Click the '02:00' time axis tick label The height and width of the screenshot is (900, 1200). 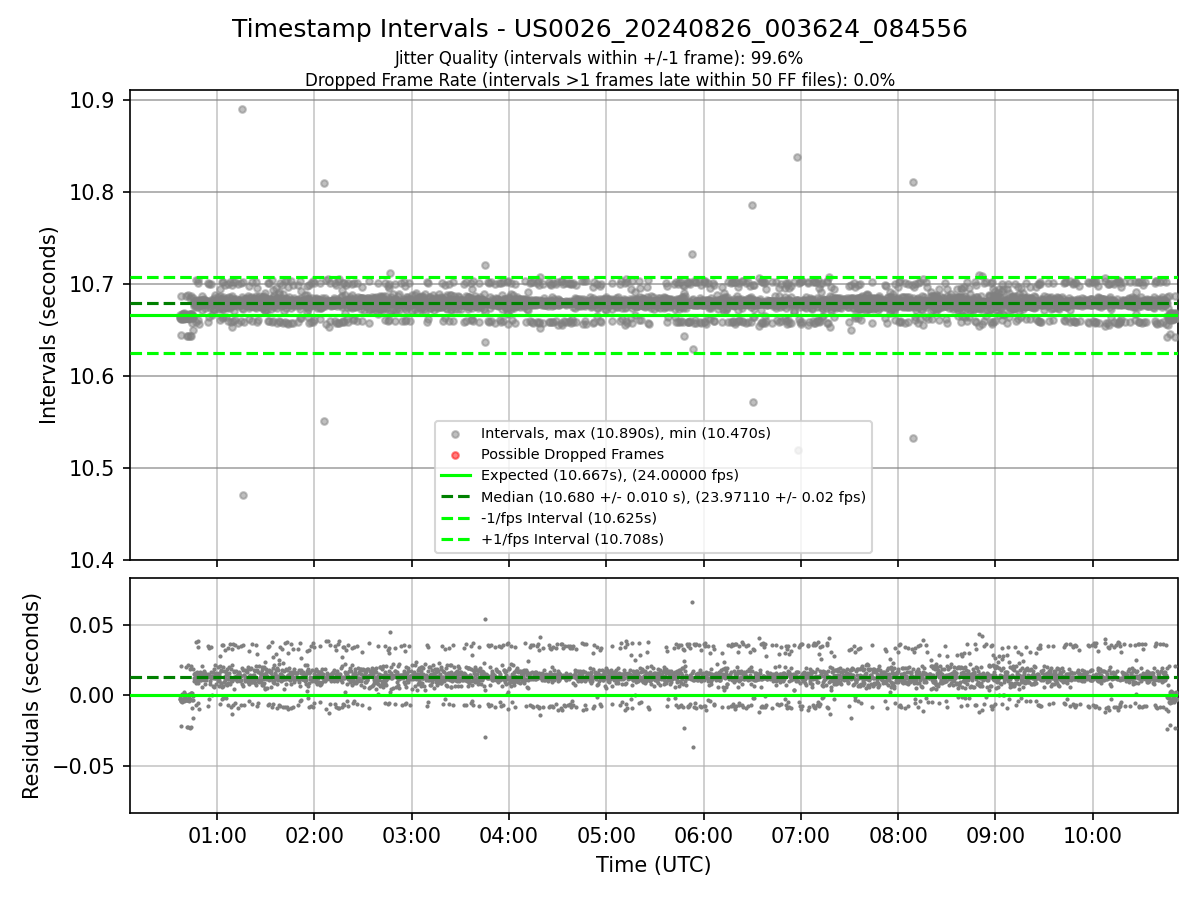coord(314,836)
